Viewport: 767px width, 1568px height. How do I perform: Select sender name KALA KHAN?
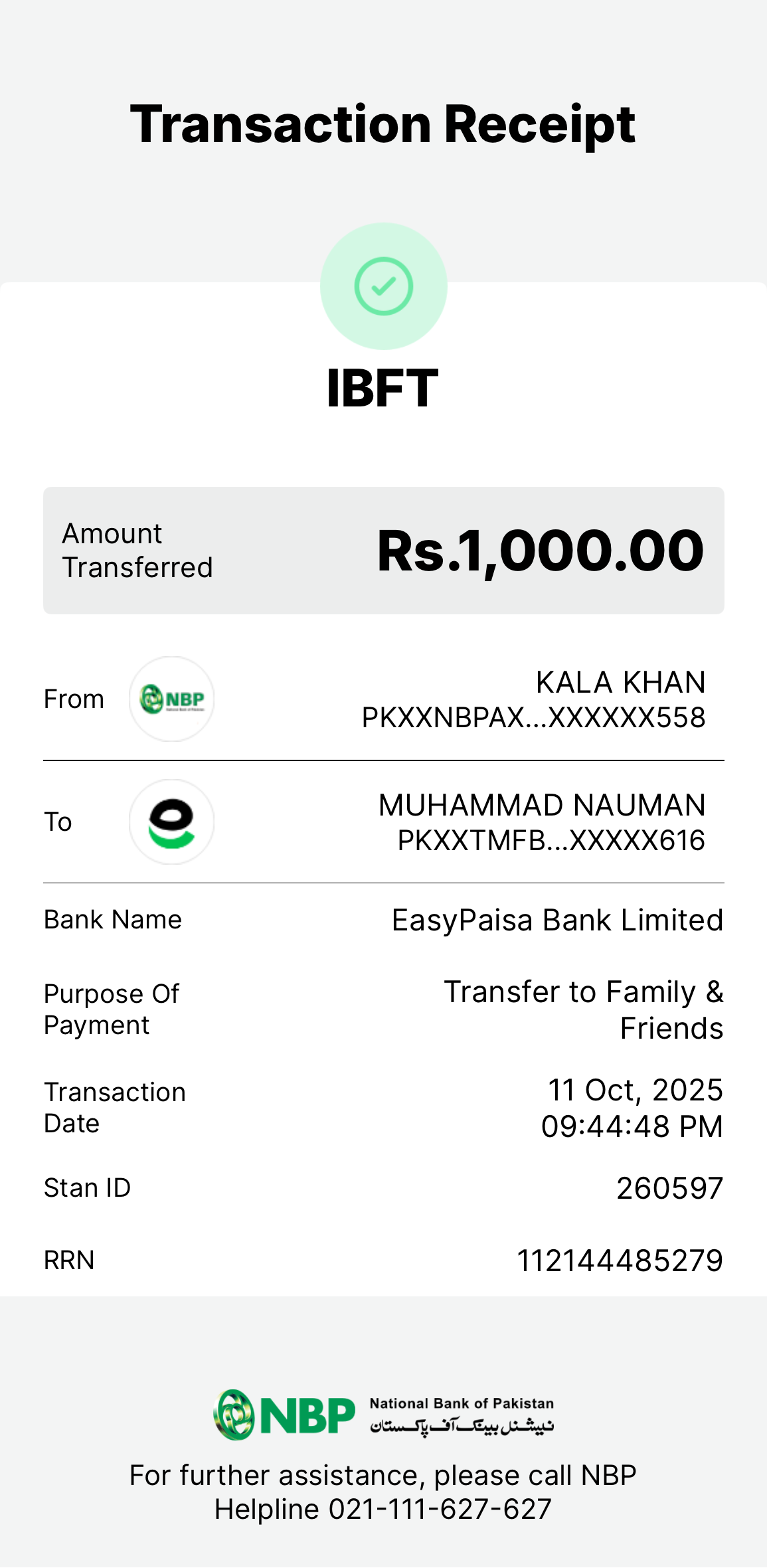coord(620,682)
